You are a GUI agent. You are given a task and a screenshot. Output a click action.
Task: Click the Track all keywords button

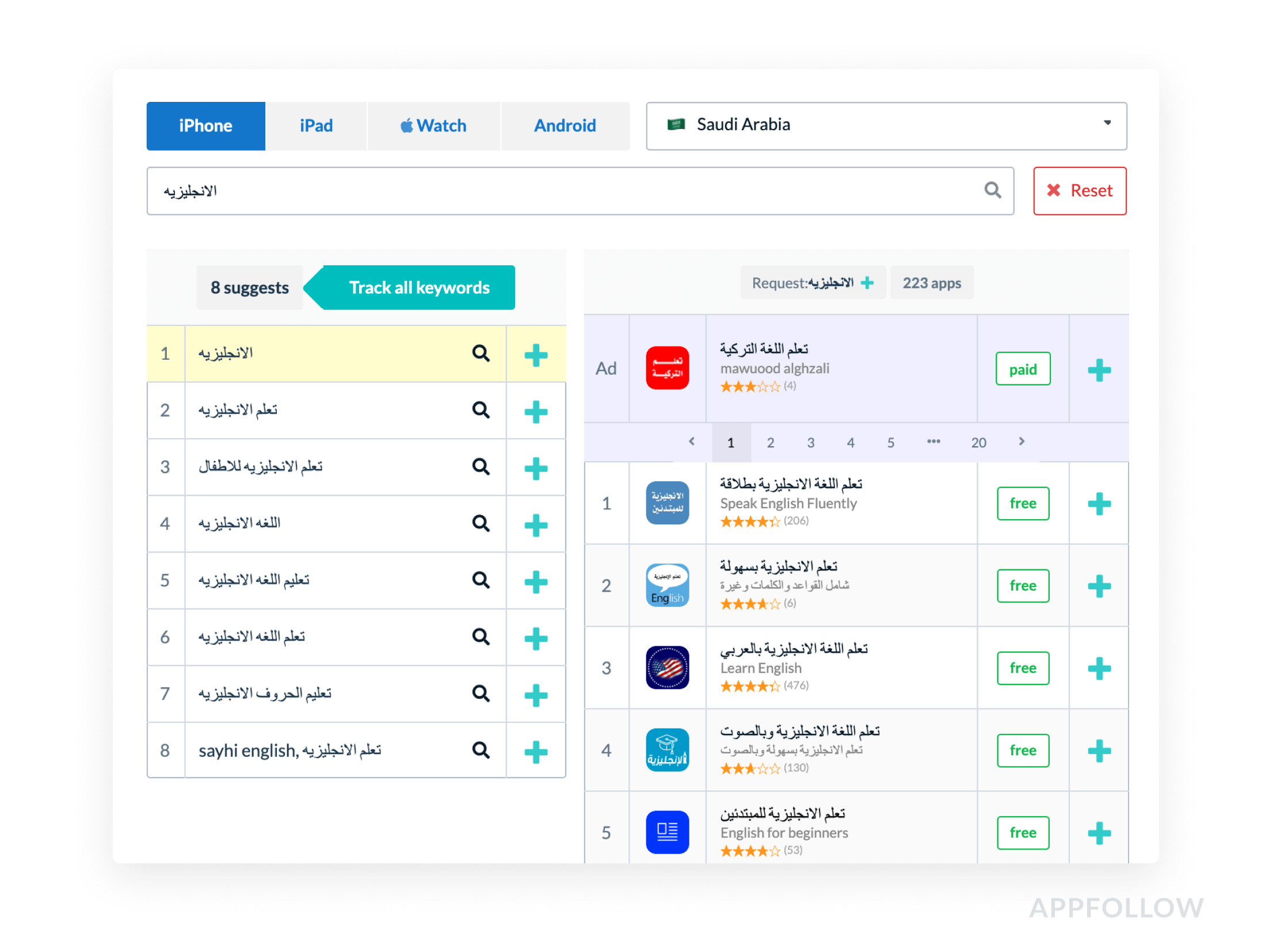[x=418, y=287]
